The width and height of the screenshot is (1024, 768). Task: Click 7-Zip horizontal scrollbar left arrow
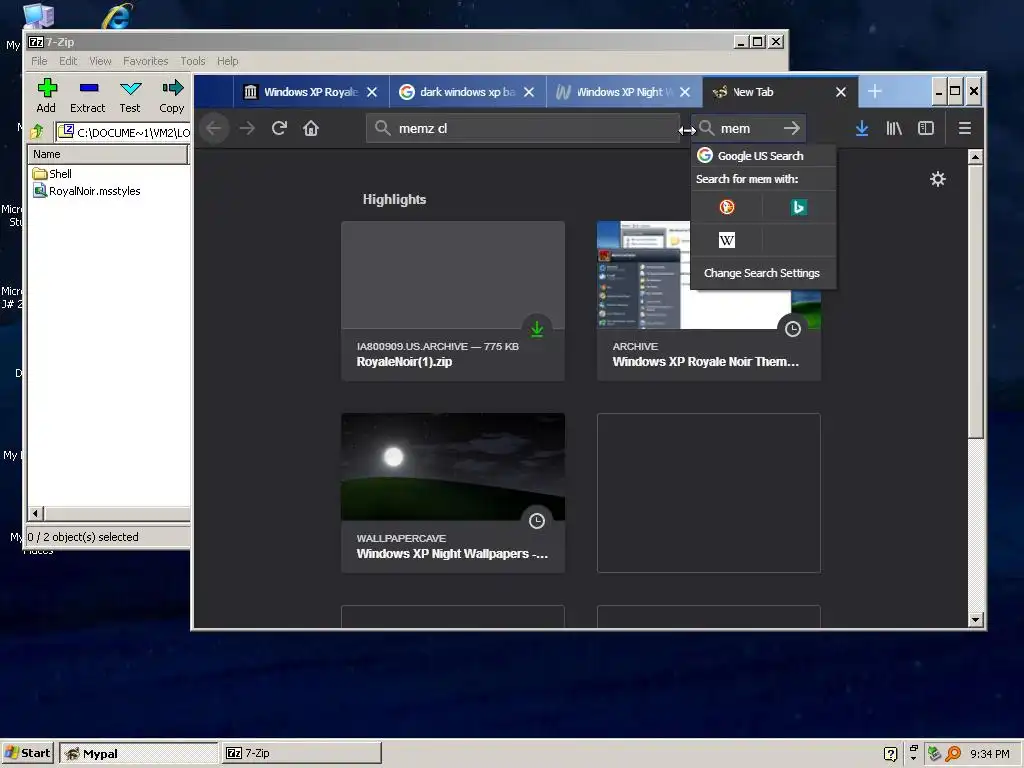36,513
